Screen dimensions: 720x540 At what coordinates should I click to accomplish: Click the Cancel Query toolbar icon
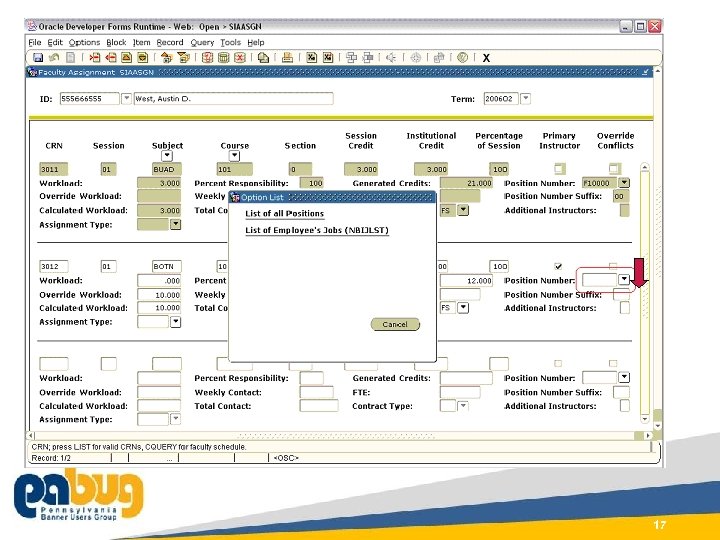(x=240, y=57)
